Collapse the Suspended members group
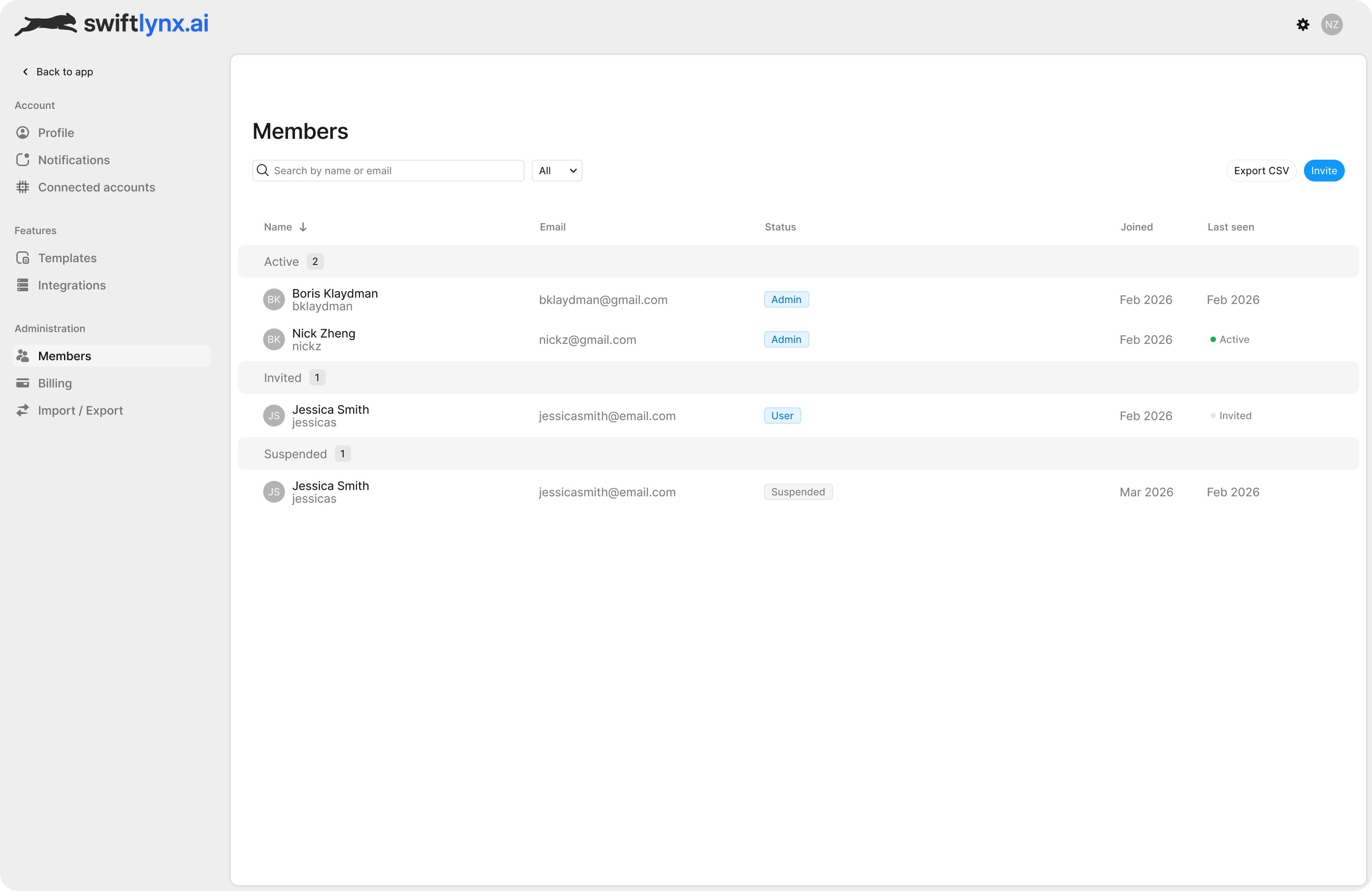The height and width of the screenshot is (891, 1372). tap(295, 454)
